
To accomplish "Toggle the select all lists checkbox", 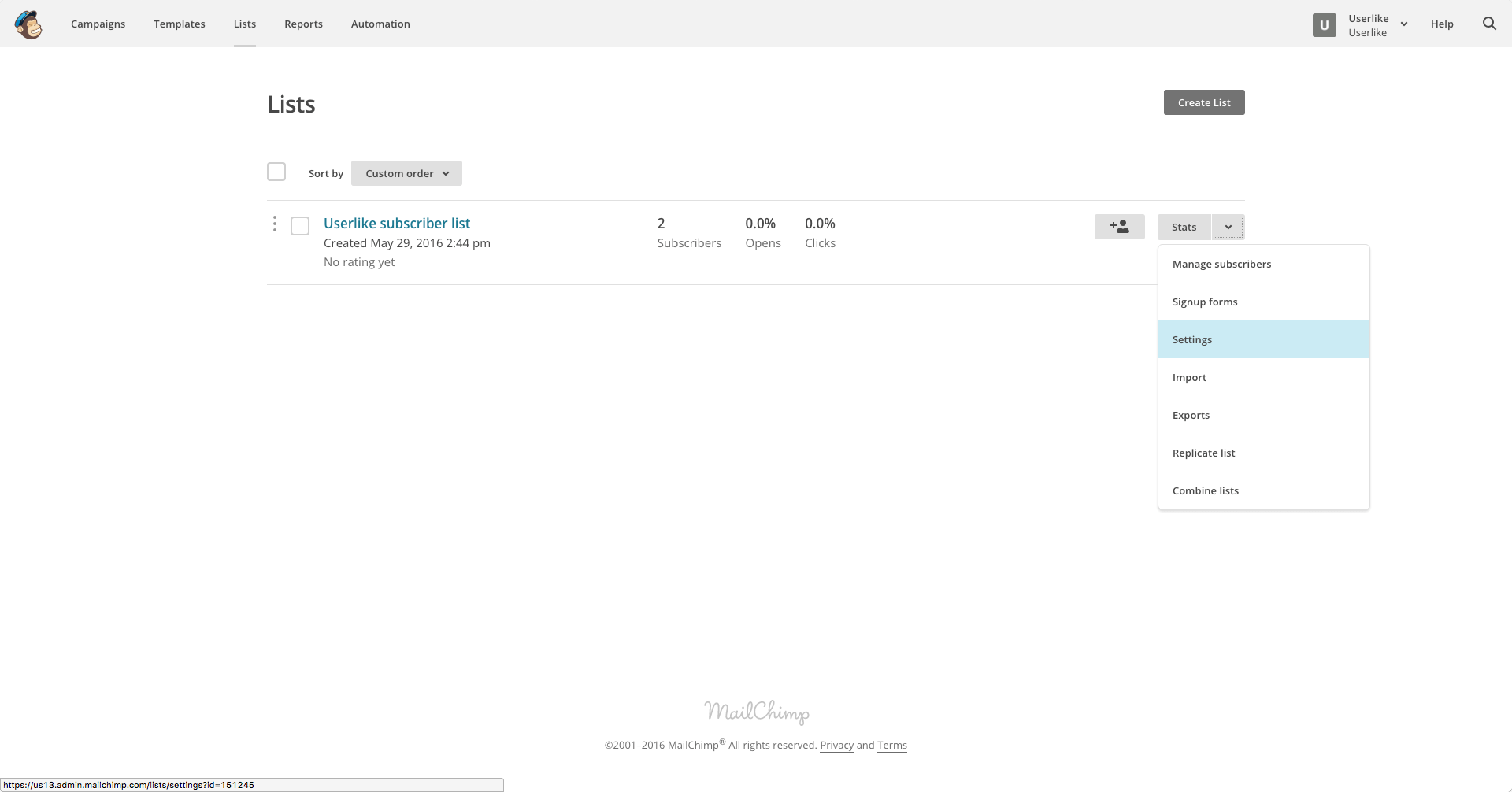I will (x=276, y=172).
